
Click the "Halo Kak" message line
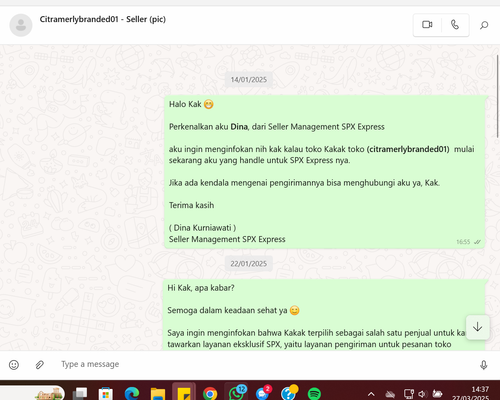point(191,104)
